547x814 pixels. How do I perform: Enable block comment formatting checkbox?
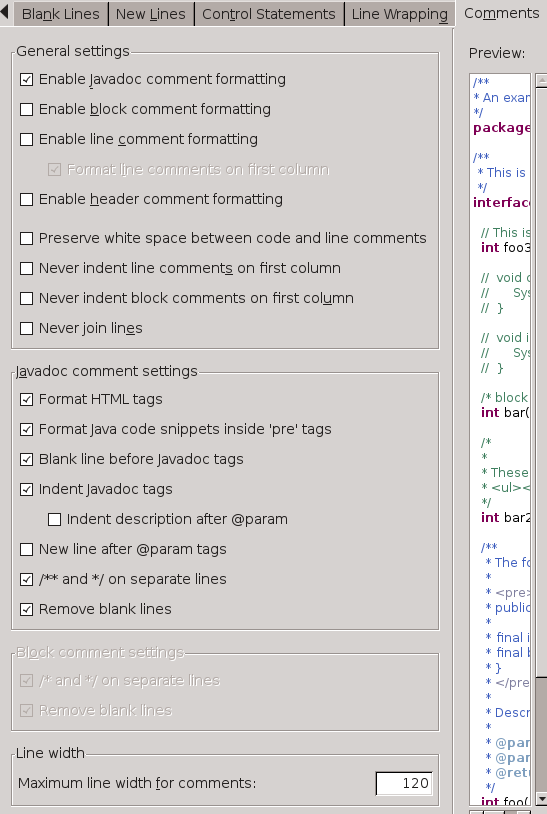click(26, 110)
